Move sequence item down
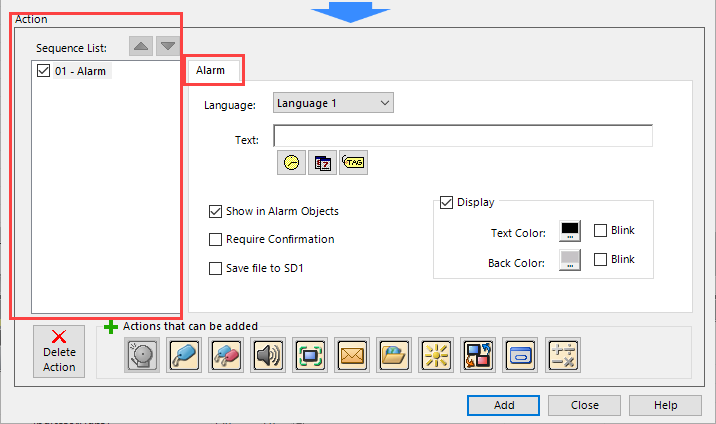Screen dimensions: 716x424 168,46
